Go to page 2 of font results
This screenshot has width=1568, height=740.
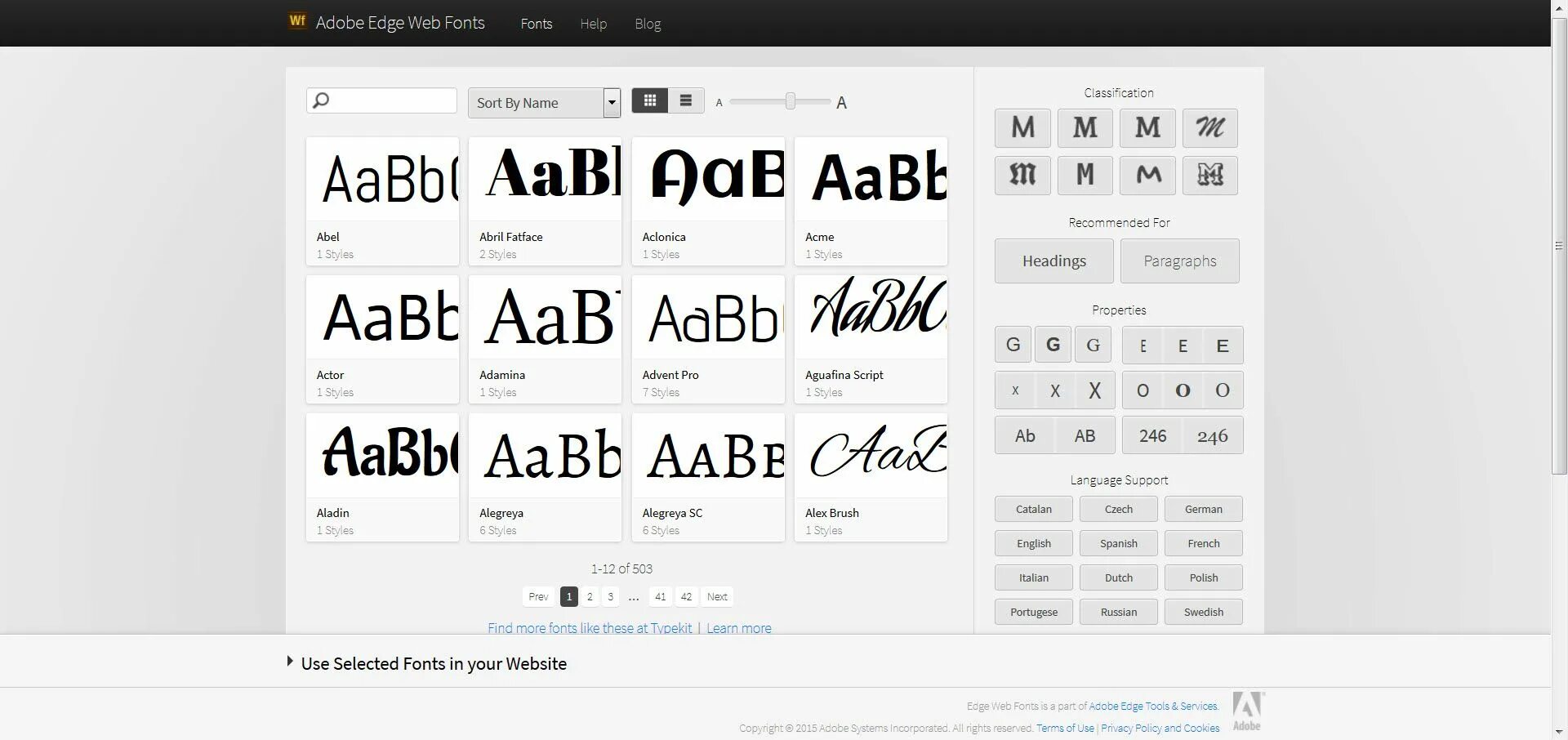click(x=590, y=596)
